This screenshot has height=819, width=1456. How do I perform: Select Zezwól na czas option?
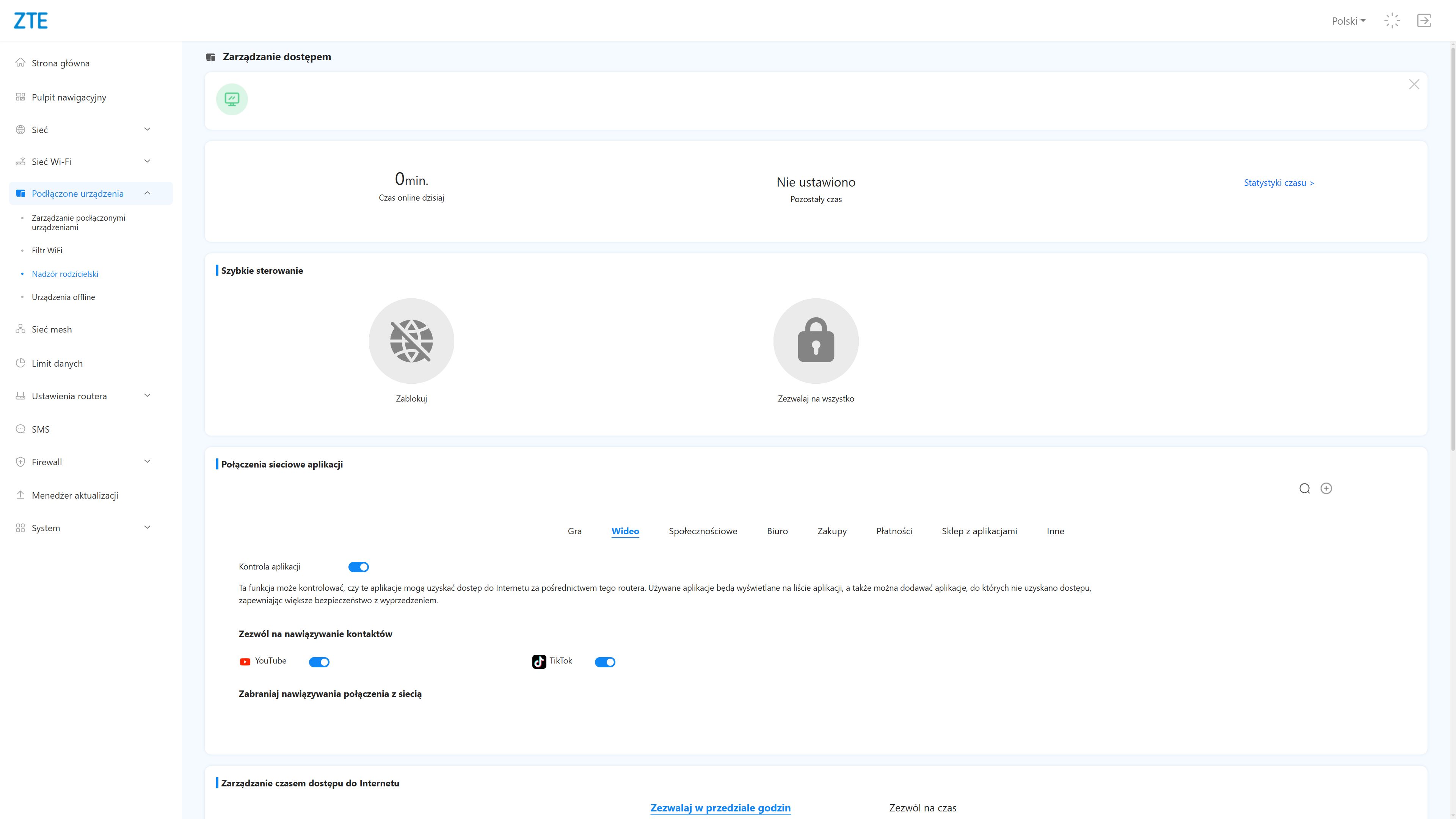coord(923,808)
